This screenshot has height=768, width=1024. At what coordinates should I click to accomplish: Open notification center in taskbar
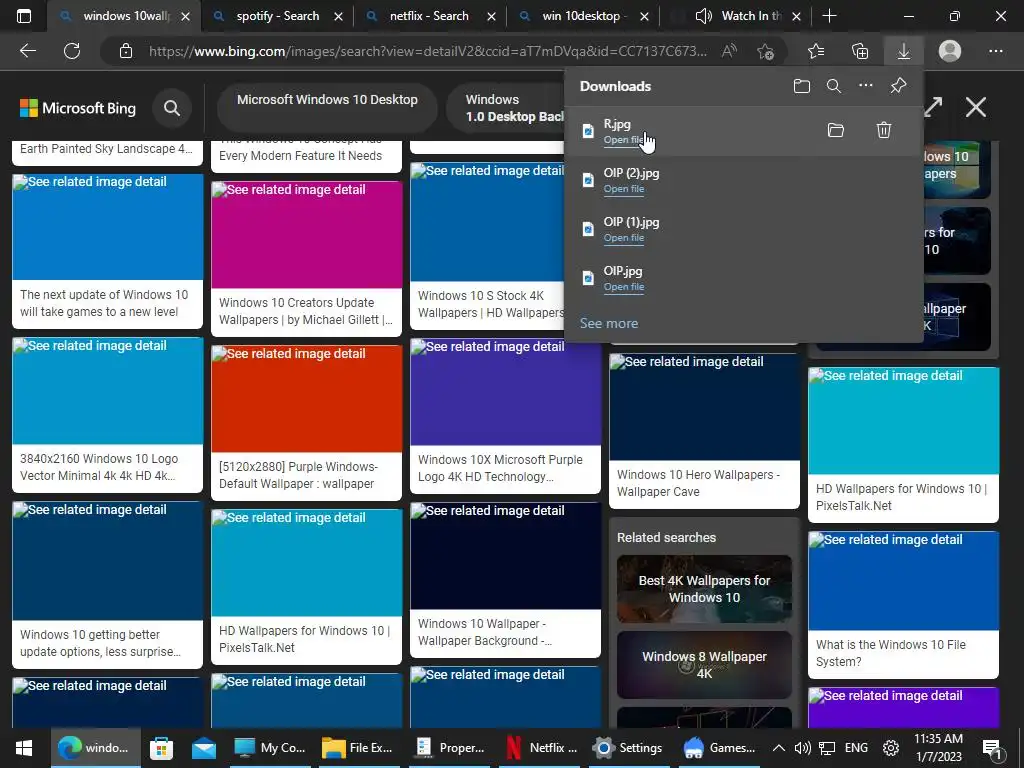[x=992, y=749]
